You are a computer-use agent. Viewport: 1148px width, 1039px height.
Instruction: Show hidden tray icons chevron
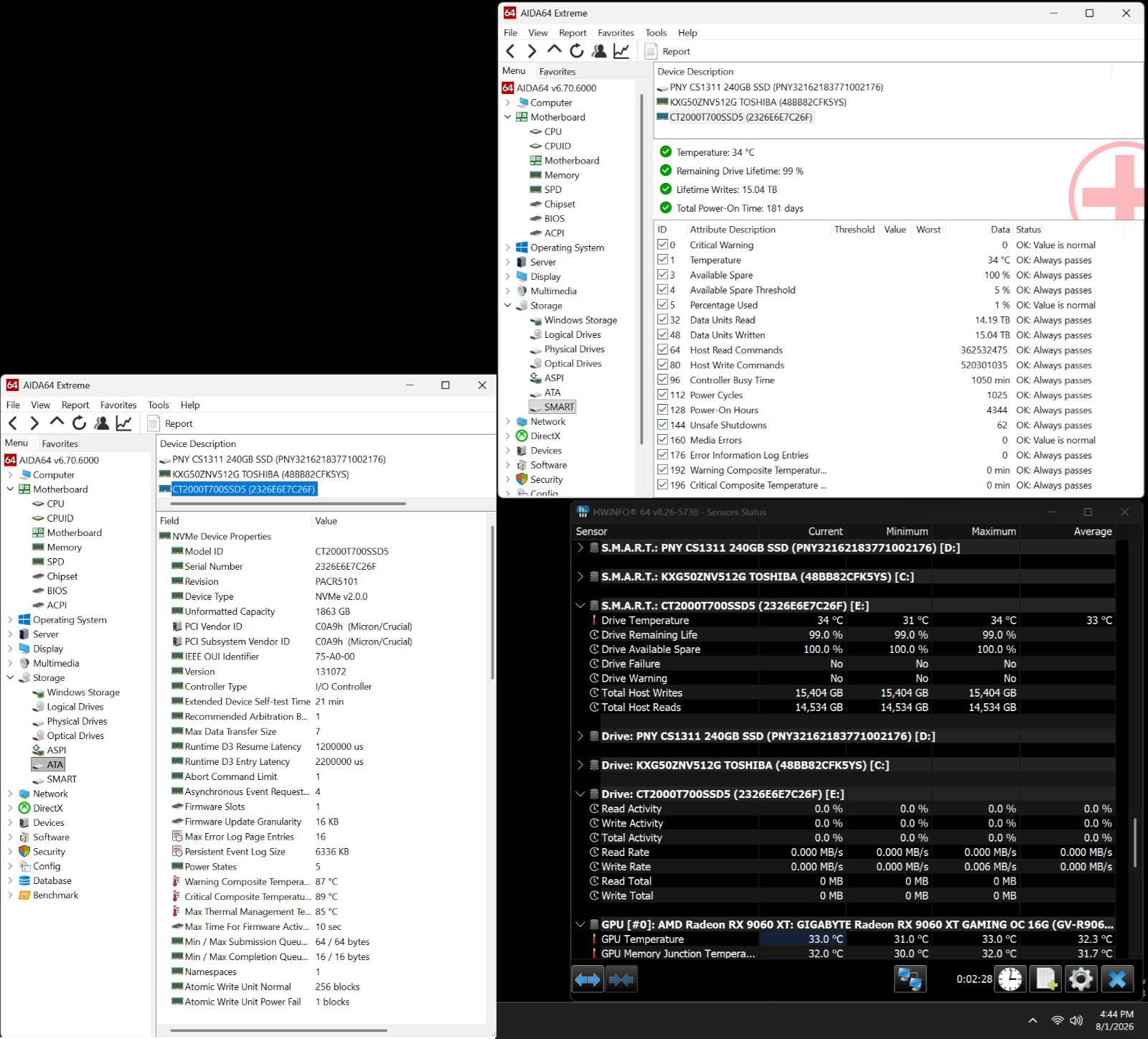[1032, 1020]
